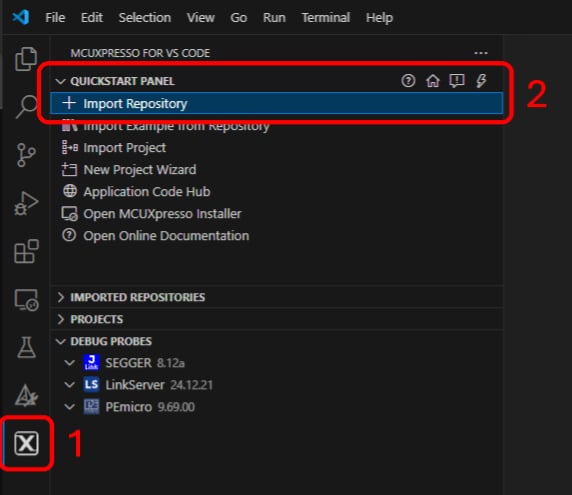Open the Search view in activity bar
This screenshot has height=495, width=572.
point(26,107)
